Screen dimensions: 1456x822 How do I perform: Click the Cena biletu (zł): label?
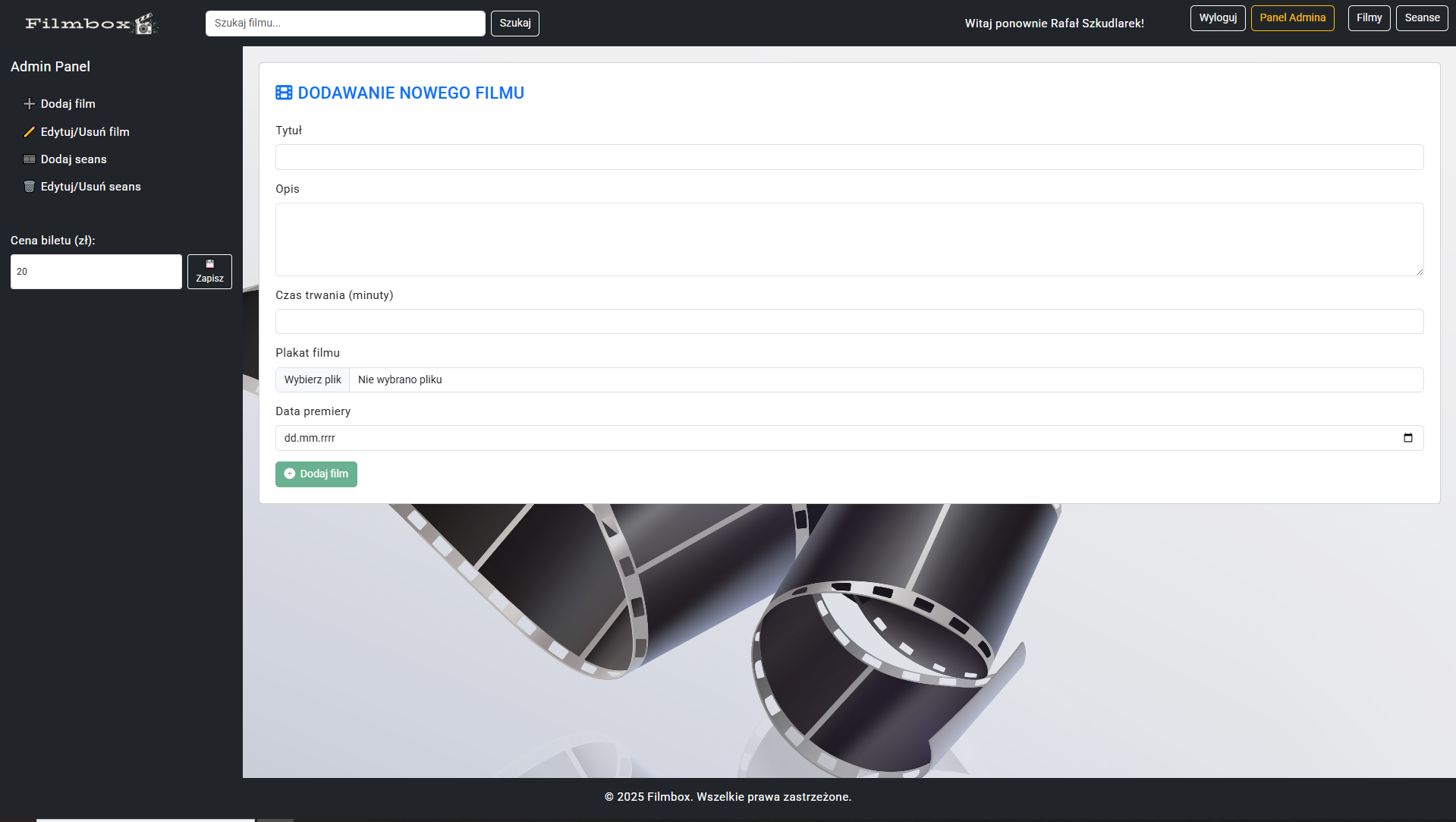click(x=53, y=241)
